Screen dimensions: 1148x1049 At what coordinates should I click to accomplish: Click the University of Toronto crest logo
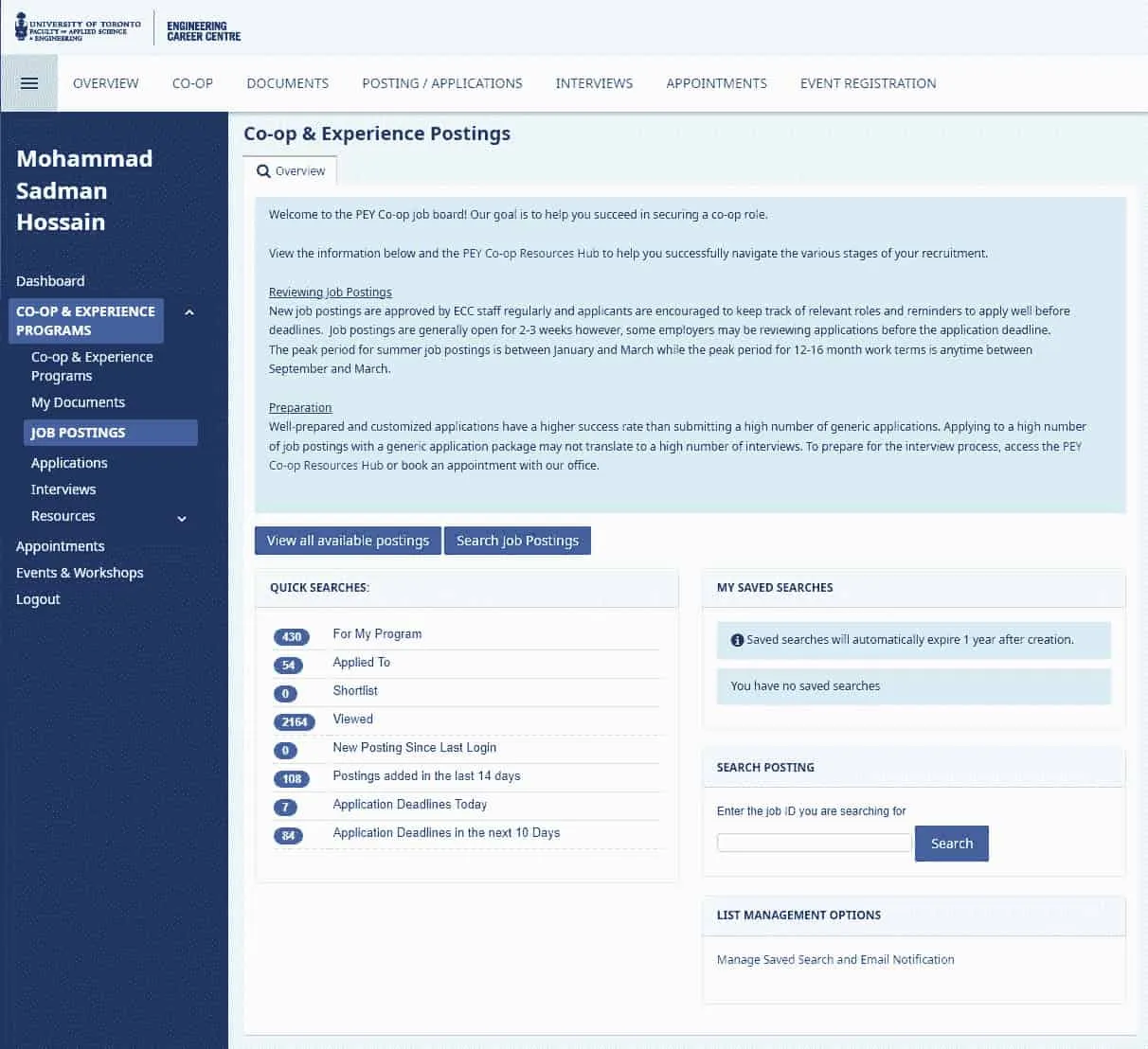tap(21, 27)
